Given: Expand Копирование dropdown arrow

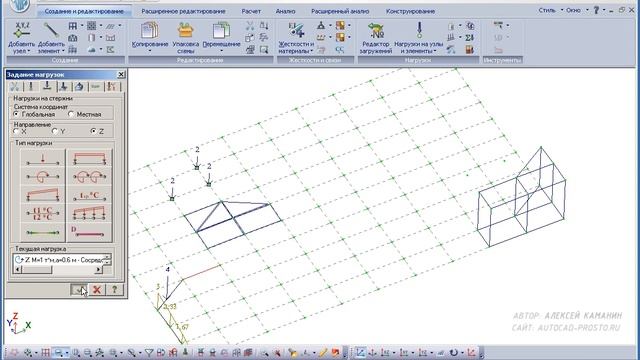Looking at the screenshot, I should point(150,51).
